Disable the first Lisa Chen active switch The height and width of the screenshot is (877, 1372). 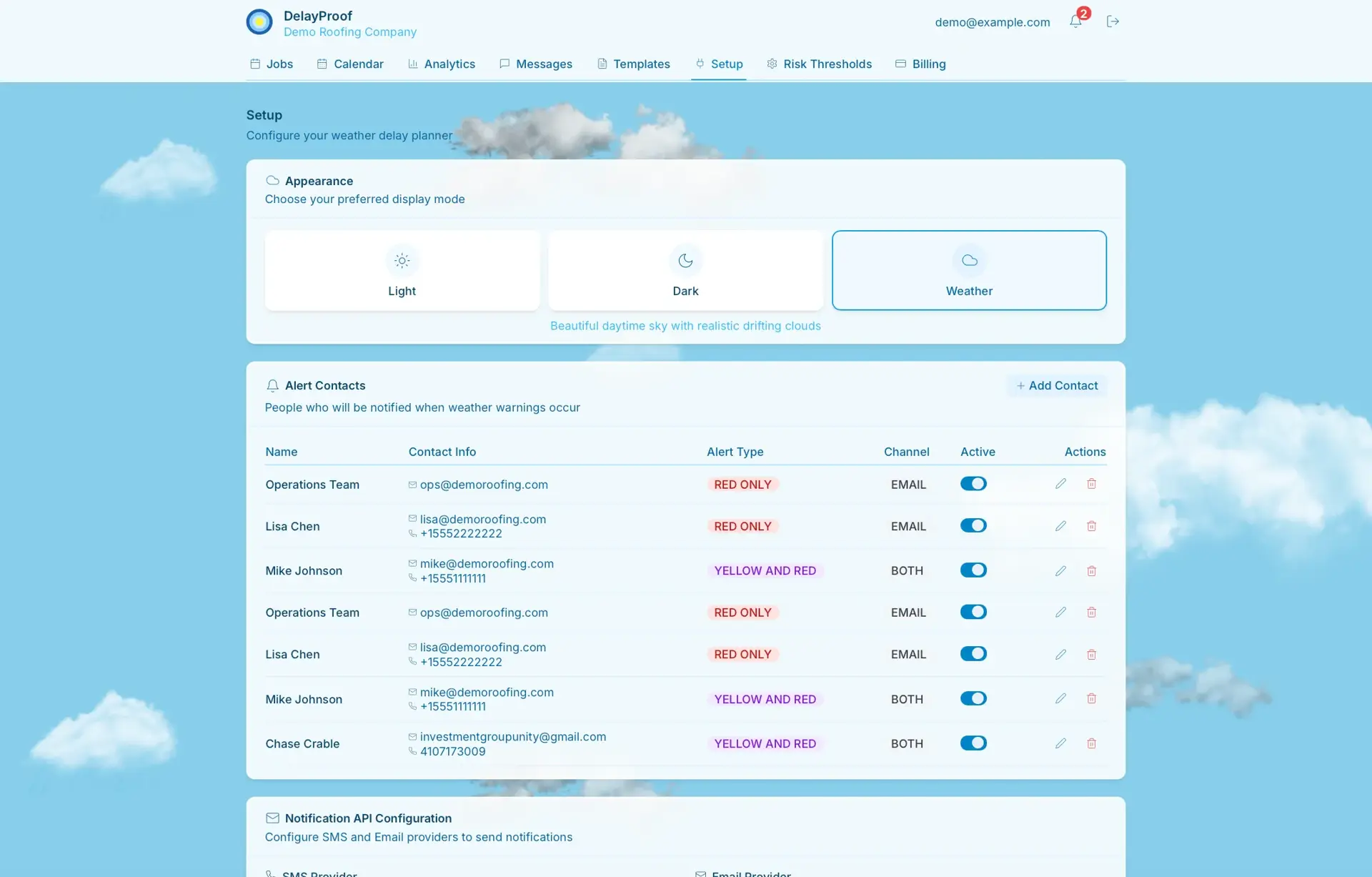tap(973, 525)
